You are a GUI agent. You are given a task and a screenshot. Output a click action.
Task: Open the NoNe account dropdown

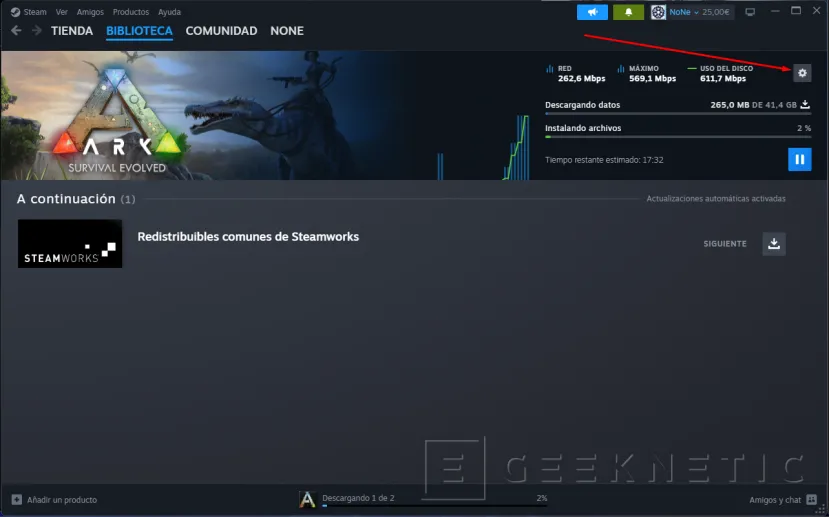pyautogui.click(x=684, y=12)
